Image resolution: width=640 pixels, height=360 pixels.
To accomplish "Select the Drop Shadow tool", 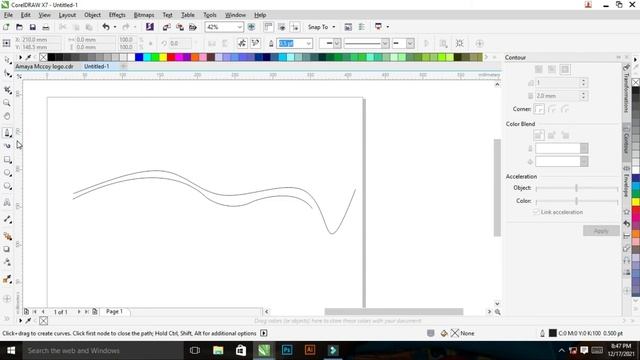I will 7,249.
